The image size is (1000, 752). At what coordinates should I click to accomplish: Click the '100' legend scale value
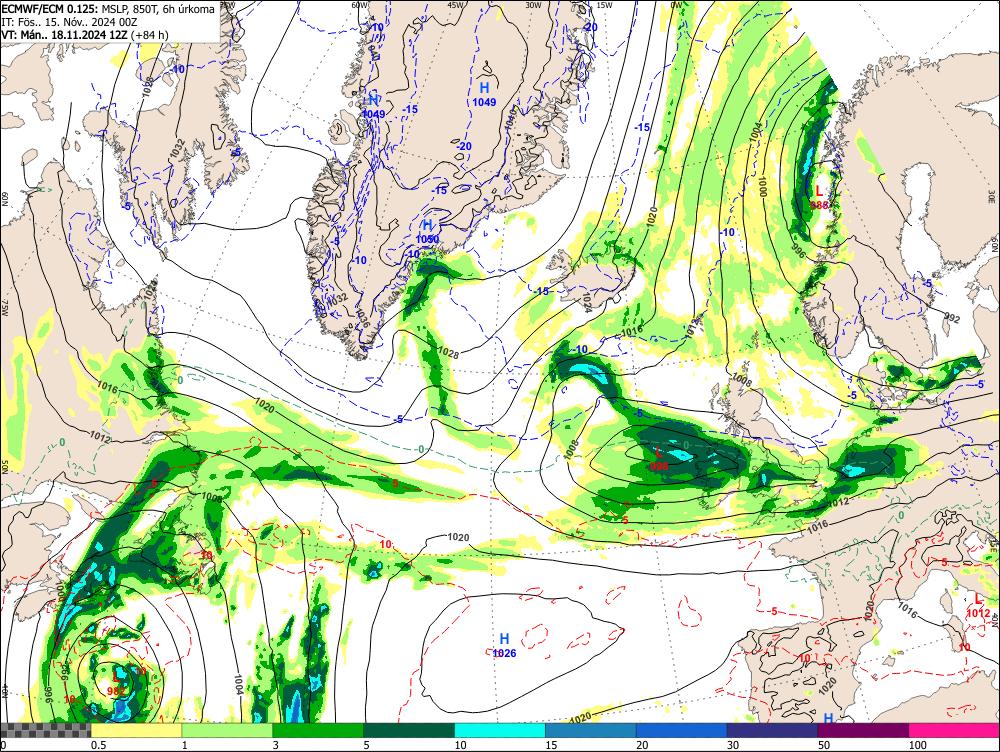pyautogui.click(x=918, y=745)
